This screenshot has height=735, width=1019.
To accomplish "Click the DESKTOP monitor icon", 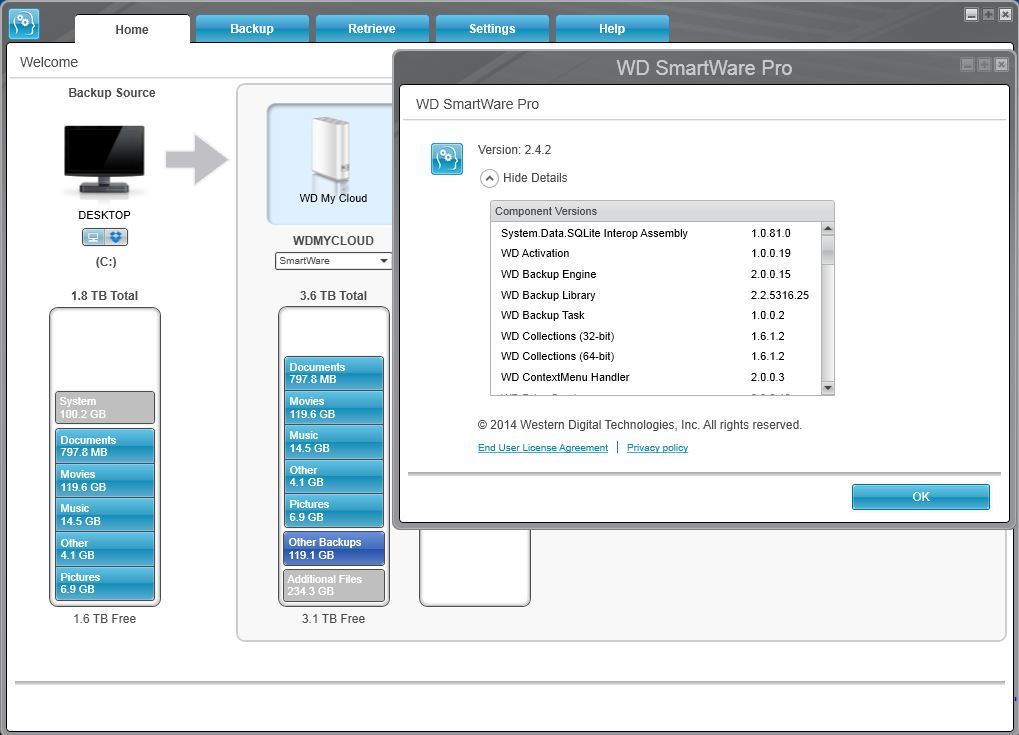I will [104, 160].
